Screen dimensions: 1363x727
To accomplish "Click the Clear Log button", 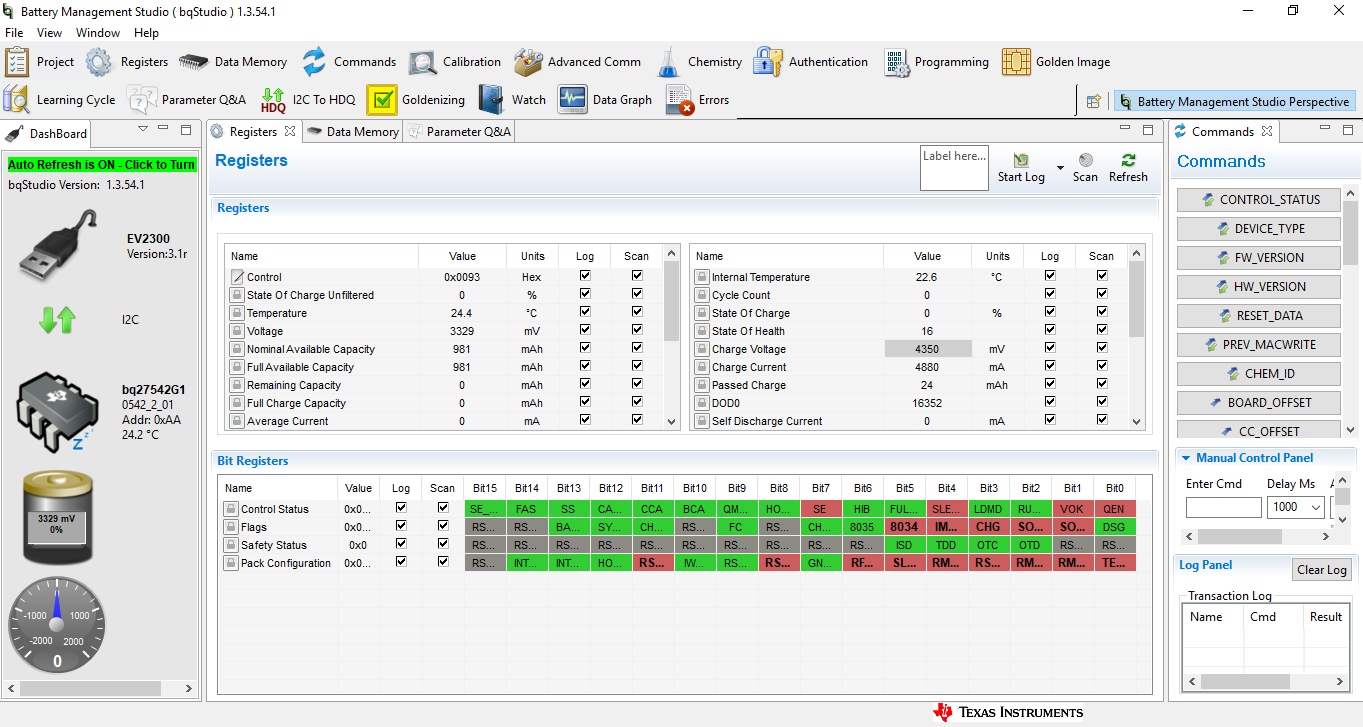I will (x=1321, y=570).
